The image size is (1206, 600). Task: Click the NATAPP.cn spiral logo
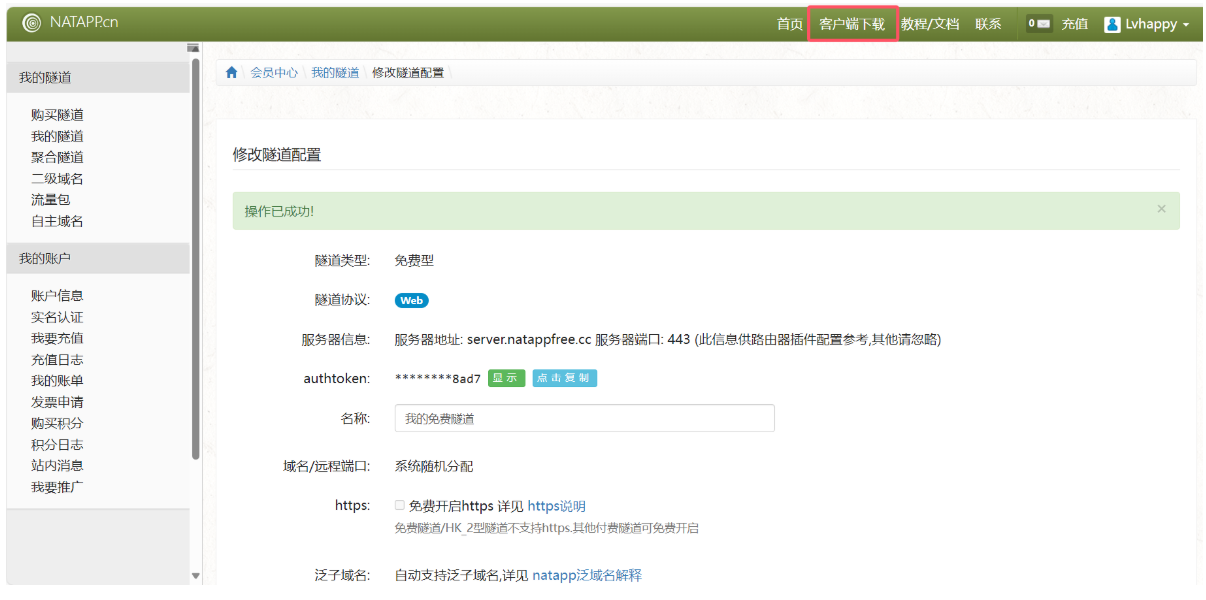click(31, 23)
